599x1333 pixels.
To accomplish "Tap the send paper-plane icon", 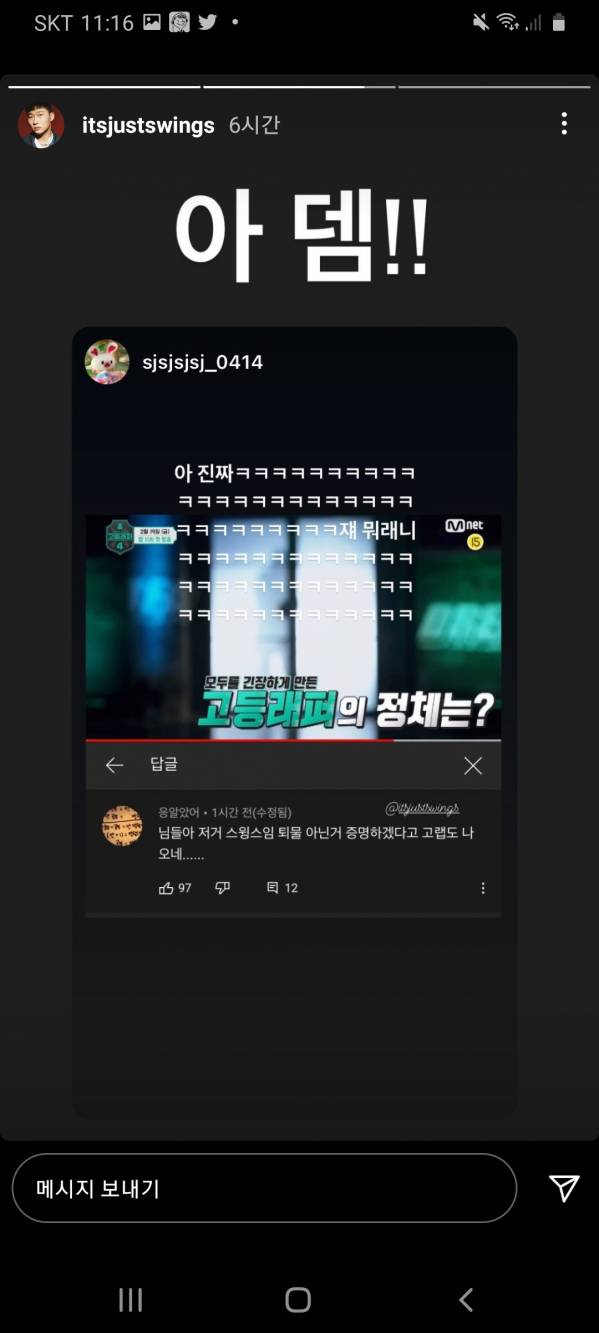I will 564,1187.
